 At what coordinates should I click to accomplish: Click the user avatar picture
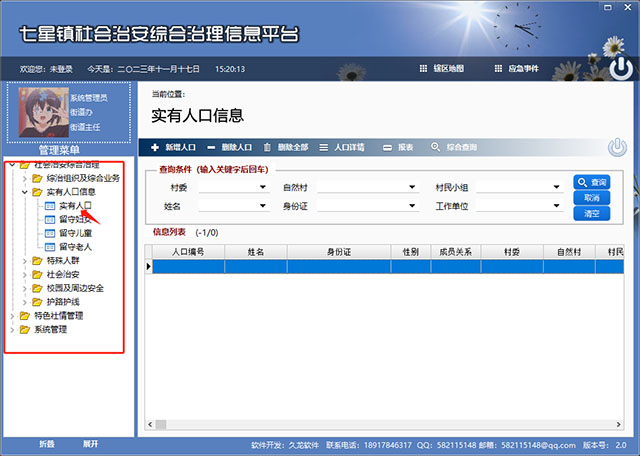(x=43, y=112)
